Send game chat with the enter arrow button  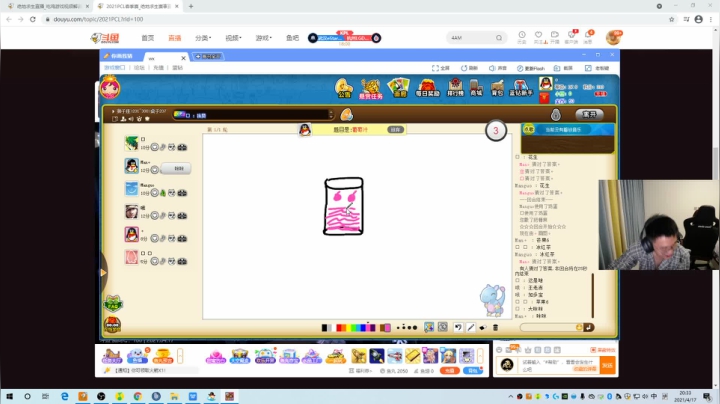588,327
